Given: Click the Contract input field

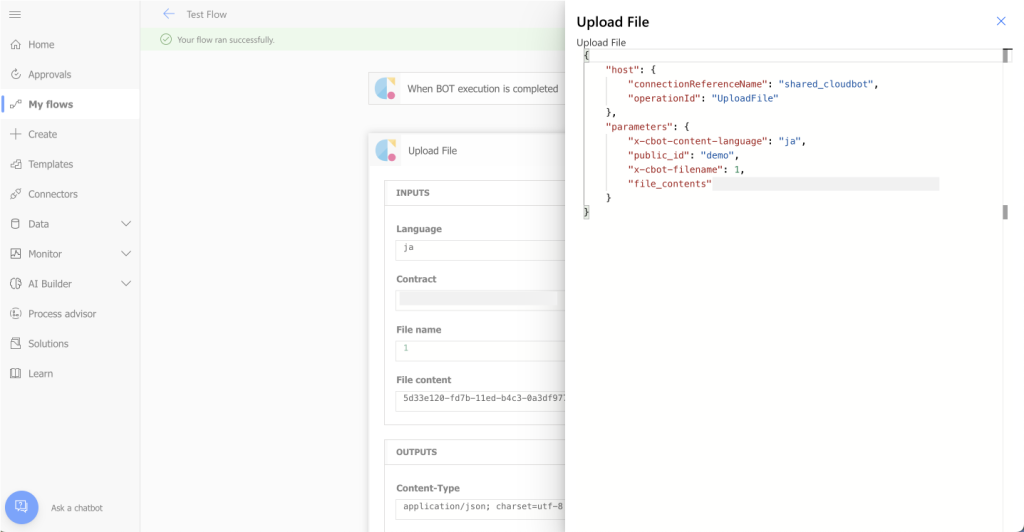Looking at the screenshot, I should 480,300.
